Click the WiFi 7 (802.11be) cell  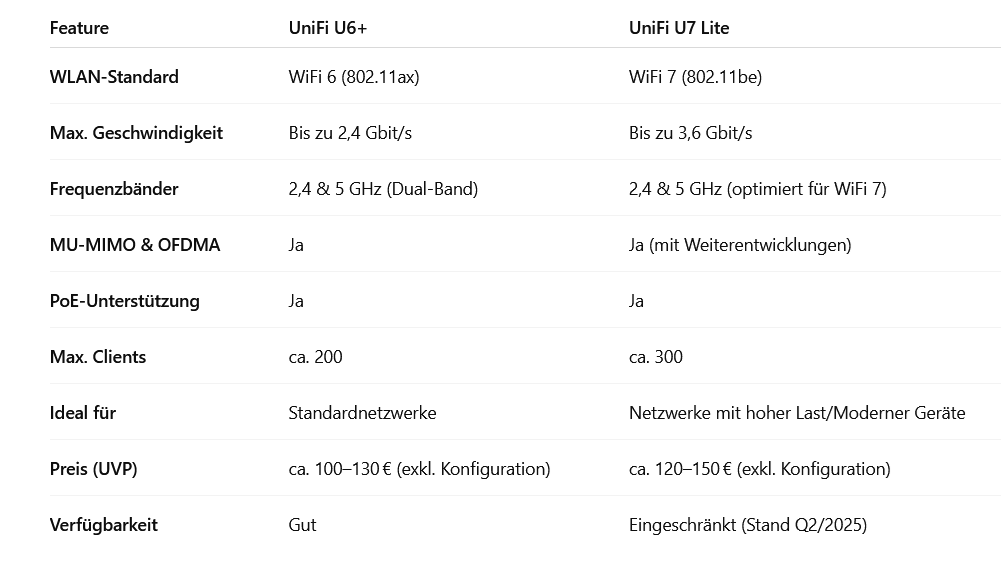point(695,77)
